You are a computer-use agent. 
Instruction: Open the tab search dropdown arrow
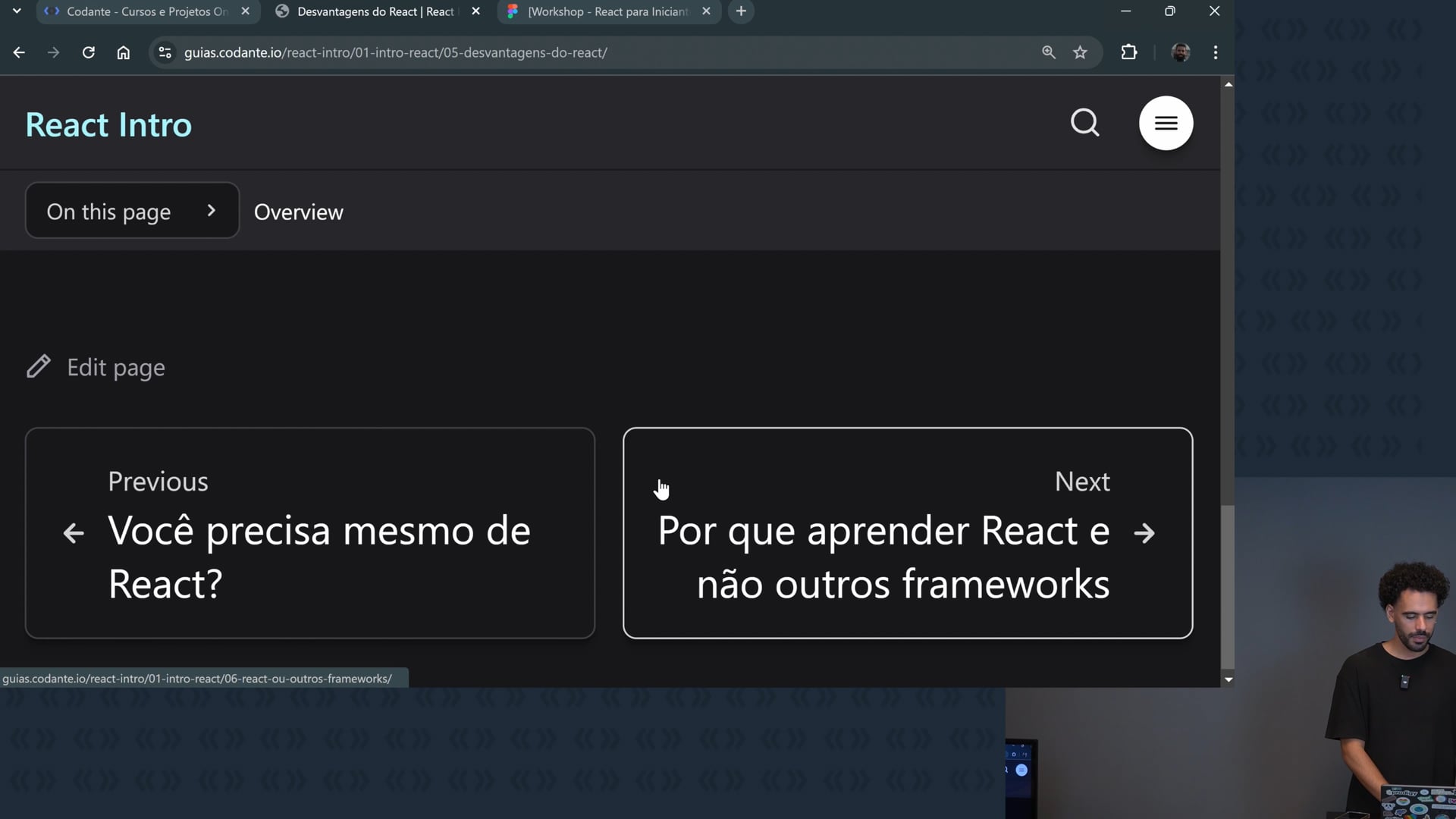tap(17, 11)
